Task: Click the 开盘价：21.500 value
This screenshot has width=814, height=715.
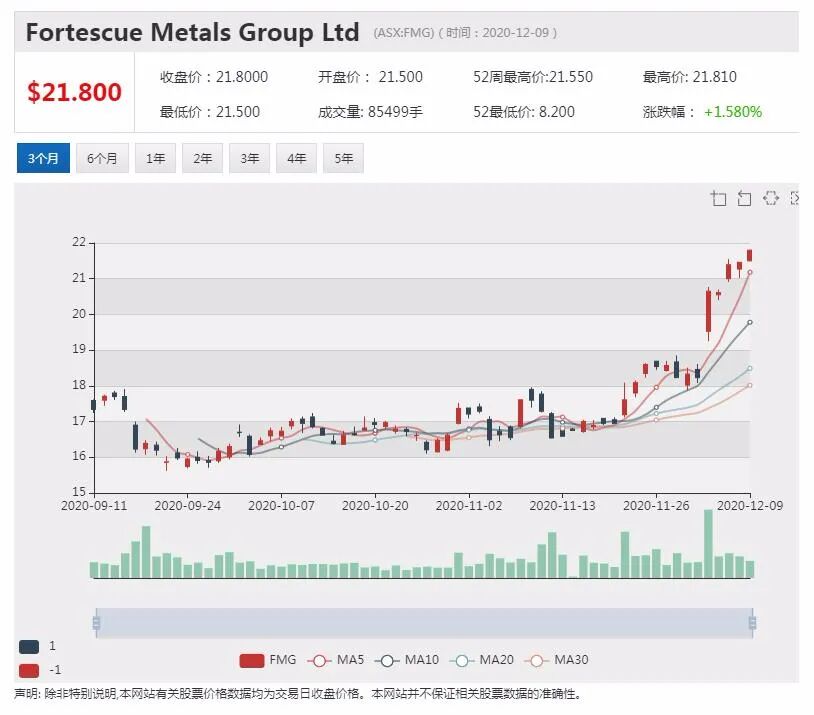Action: (370, 77)
